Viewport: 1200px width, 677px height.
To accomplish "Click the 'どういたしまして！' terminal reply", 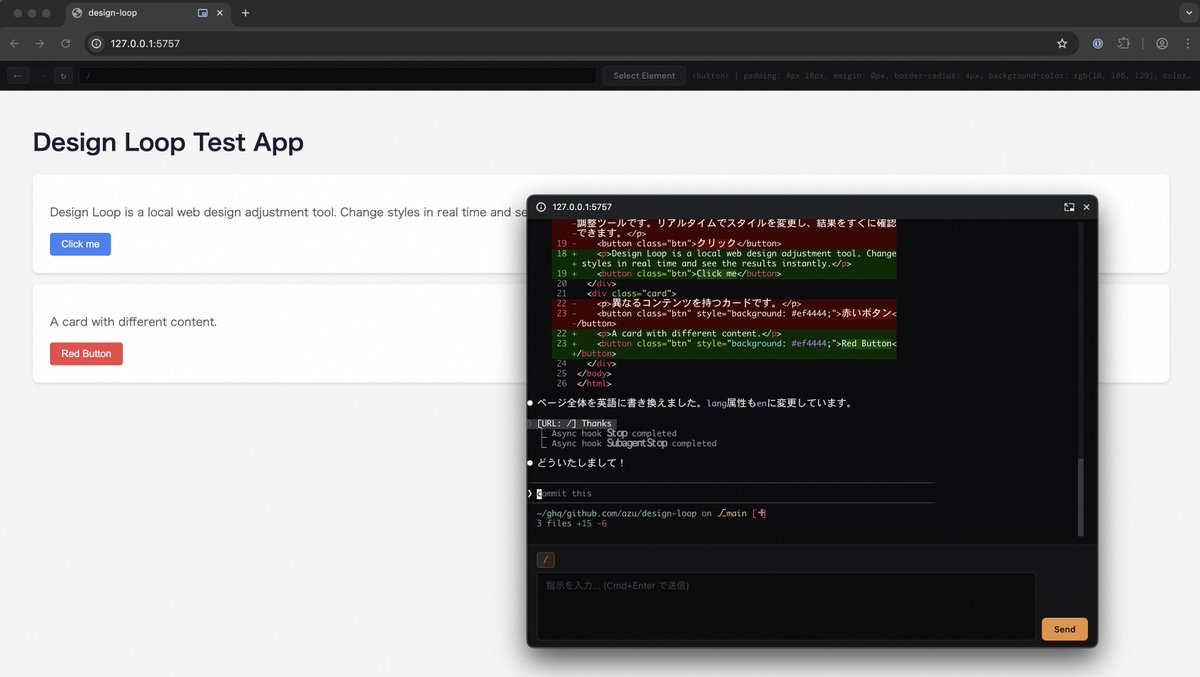I will pyautogui.click(x=581, y=463).
